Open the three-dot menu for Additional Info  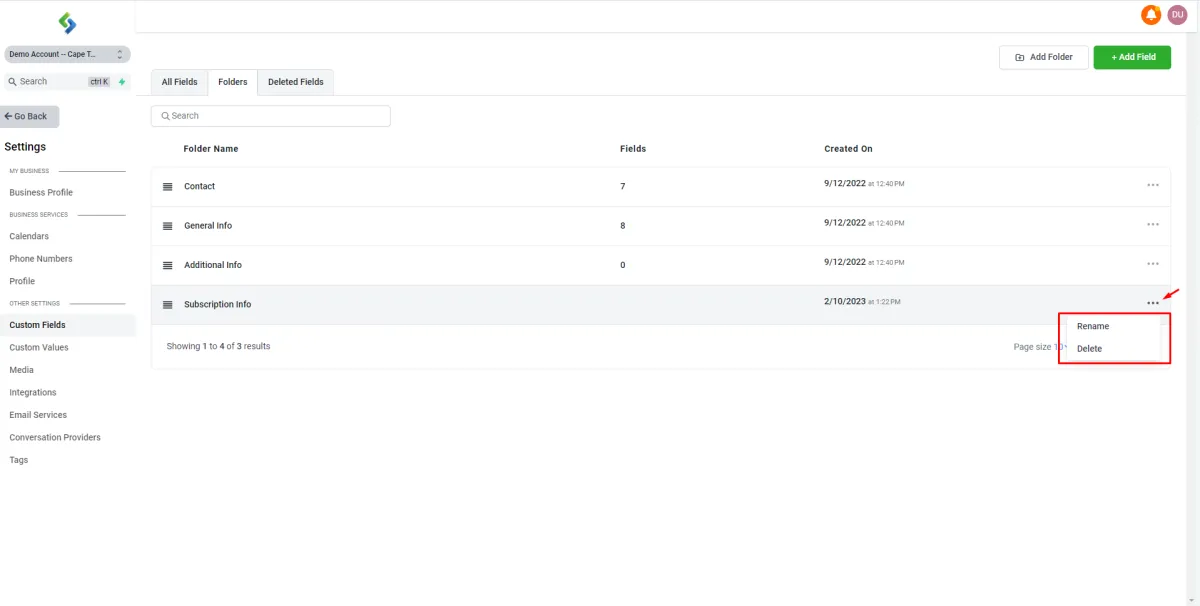(1153, 264)
